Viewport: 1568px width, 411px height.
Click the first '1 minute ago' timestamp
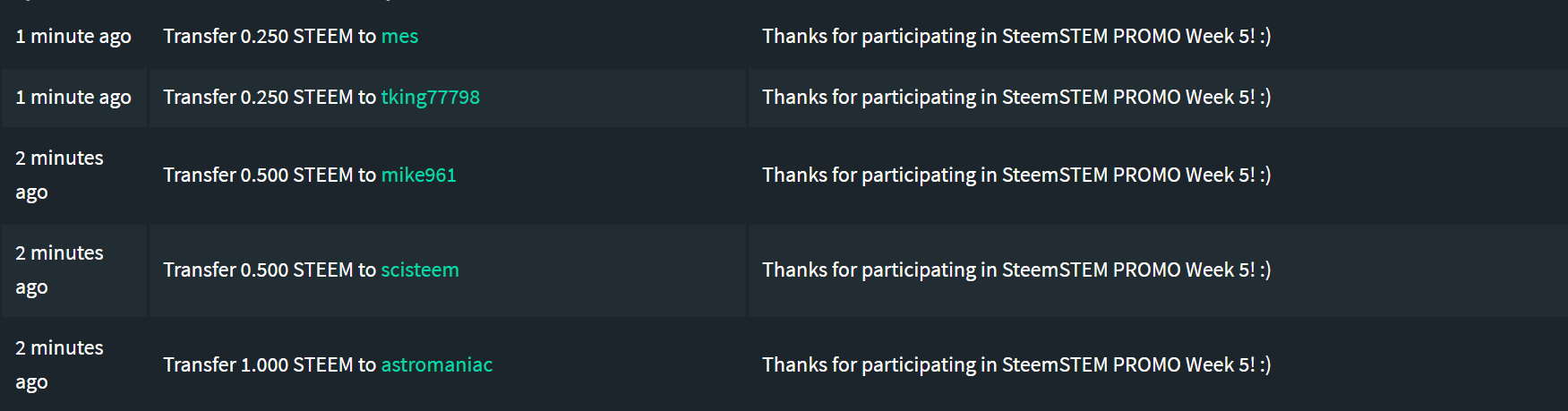73,37
